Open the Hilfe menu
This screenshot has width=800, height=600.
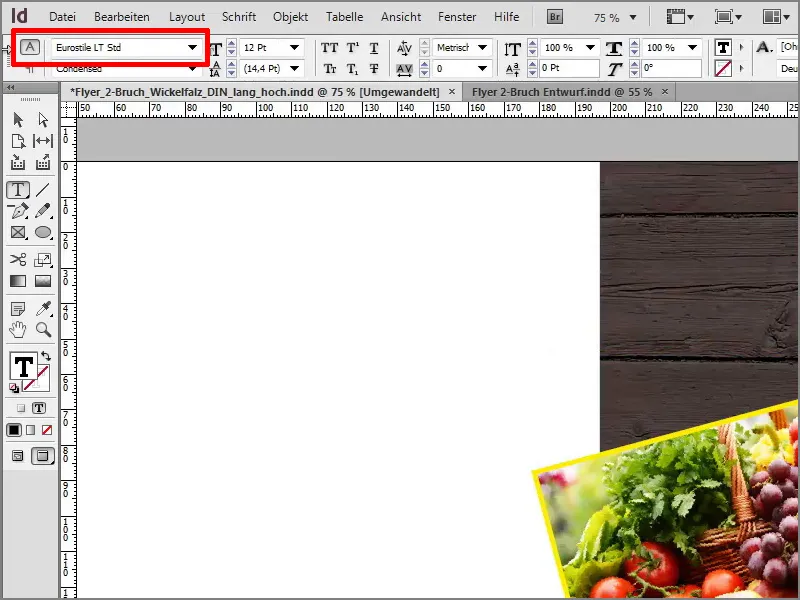pyautogui.click(x=506, y=17)
